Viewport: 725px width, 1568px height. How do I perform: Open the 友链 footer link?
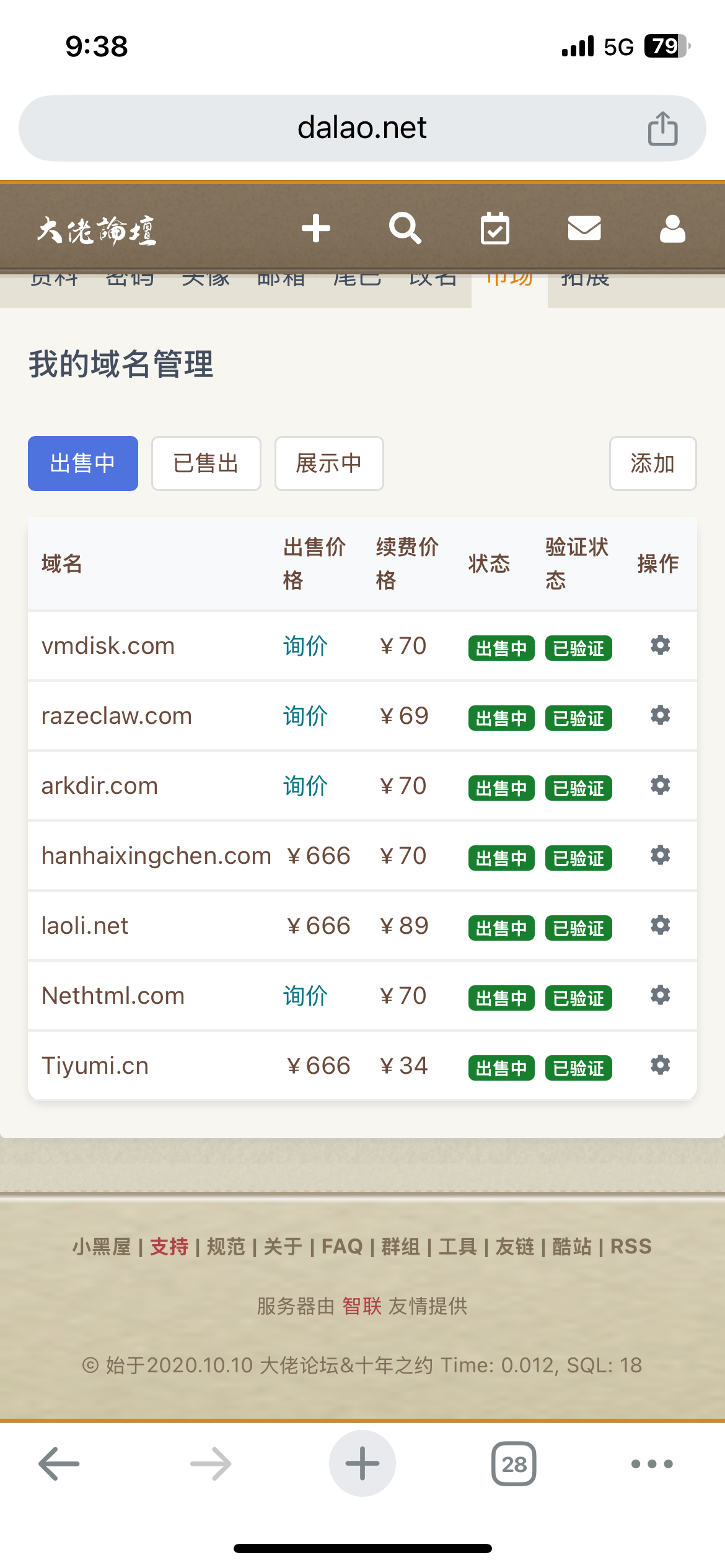point(515,1246)
